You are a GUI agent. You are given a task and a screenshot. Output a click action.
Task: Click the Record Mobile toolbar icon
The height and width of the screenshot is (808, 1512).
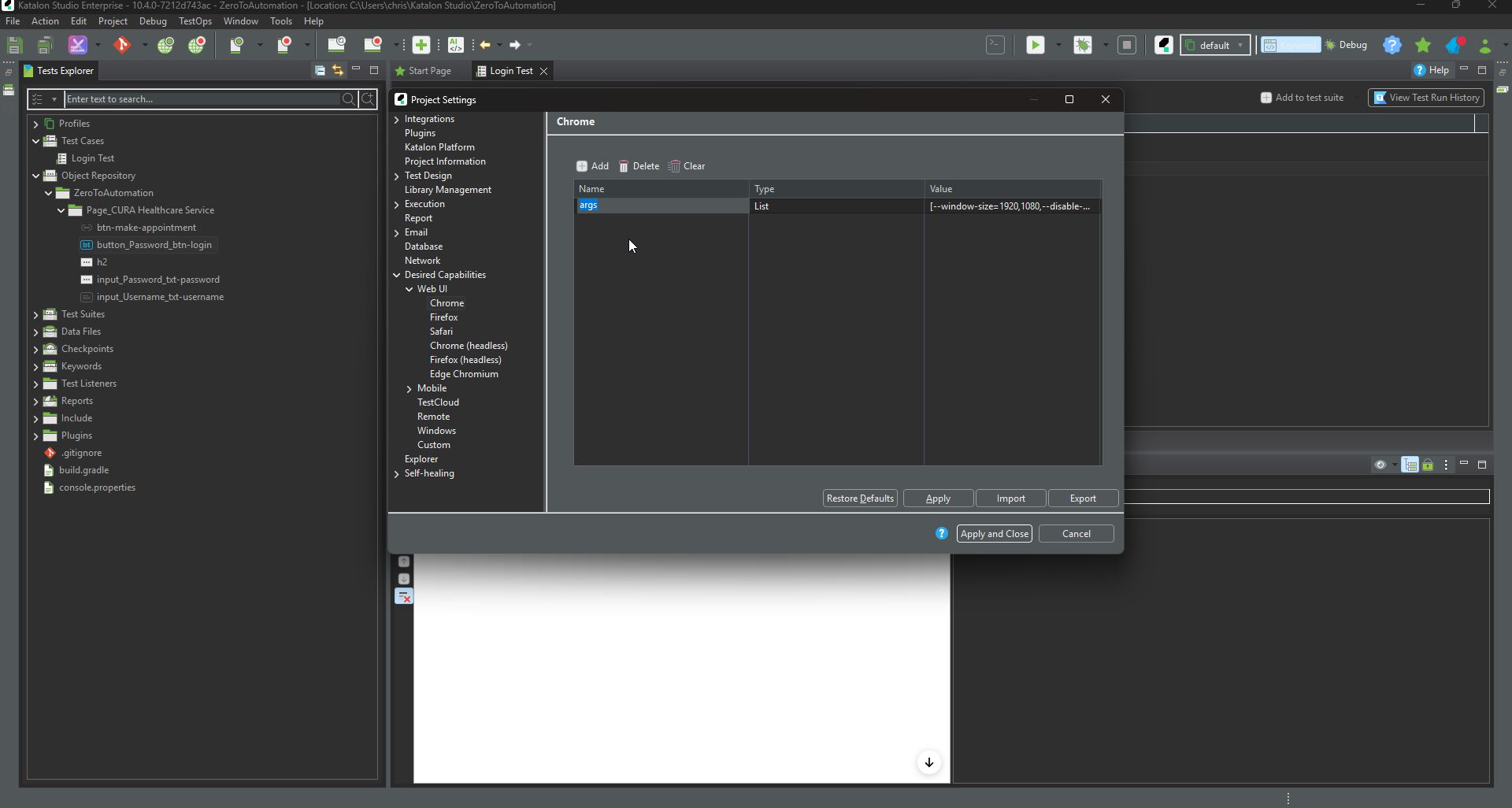pyautogui.click(x=284, y=45)
